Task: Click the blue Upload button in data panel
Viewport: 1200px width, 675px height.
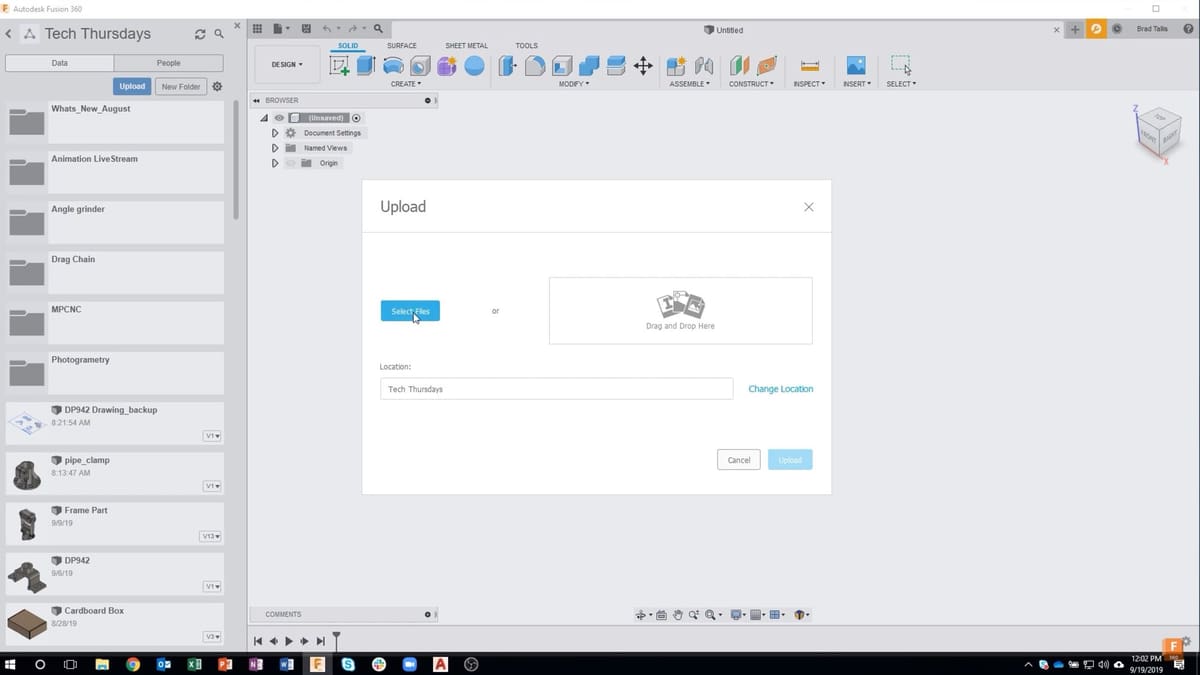Action: pos(132,87)
